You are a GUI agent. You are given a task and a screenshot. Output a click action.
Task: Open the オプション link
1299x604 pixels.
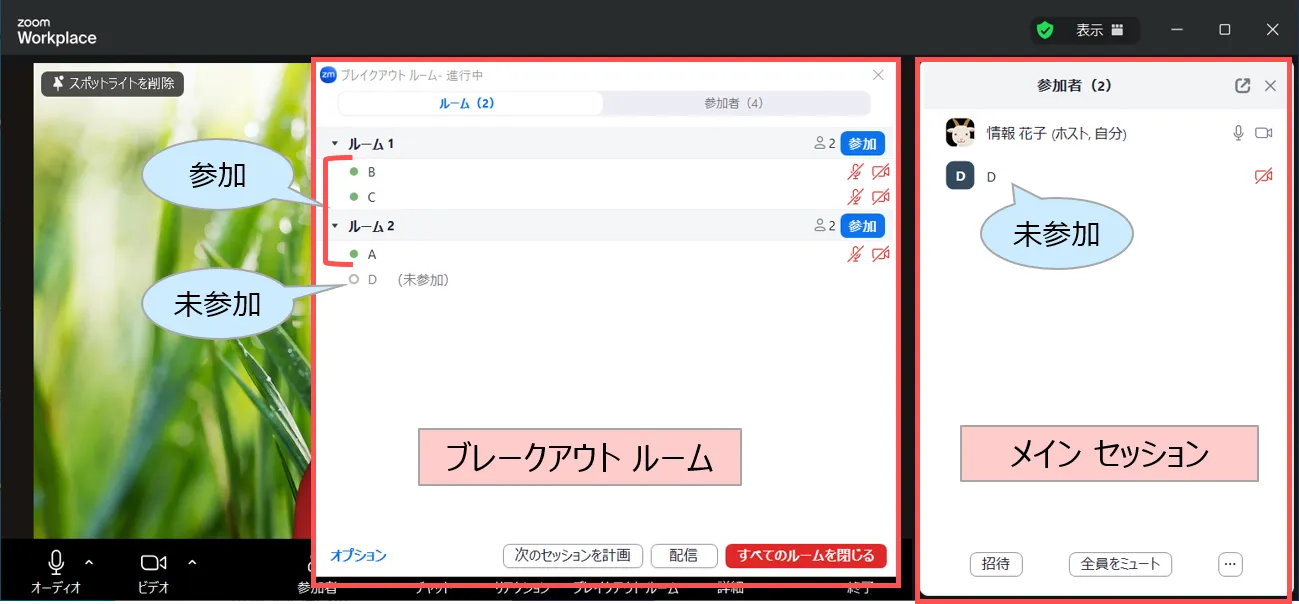[x=358, y=556]
